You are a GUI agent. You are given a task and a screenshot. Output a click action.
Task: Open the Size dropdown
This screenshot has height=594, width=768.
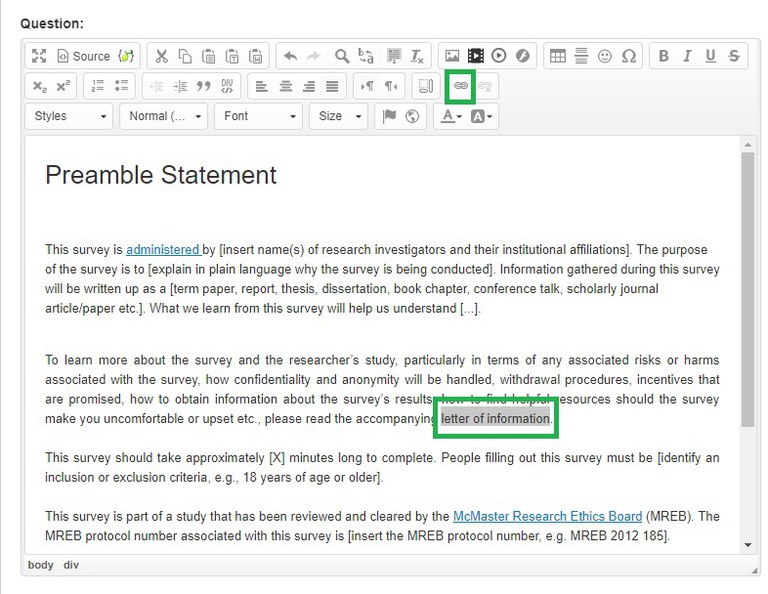[339, 116]
